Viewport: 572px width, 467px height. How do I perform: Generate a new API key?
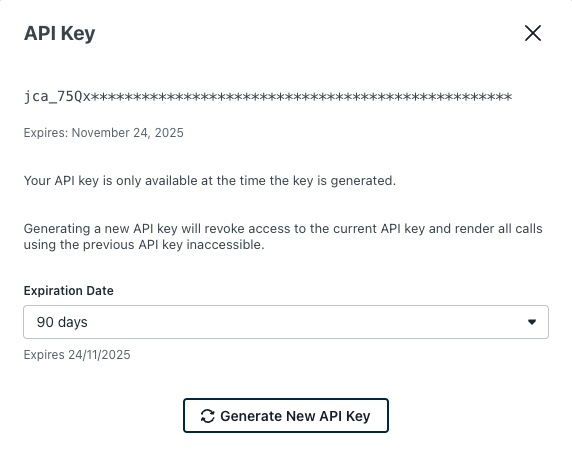point(286,416)
